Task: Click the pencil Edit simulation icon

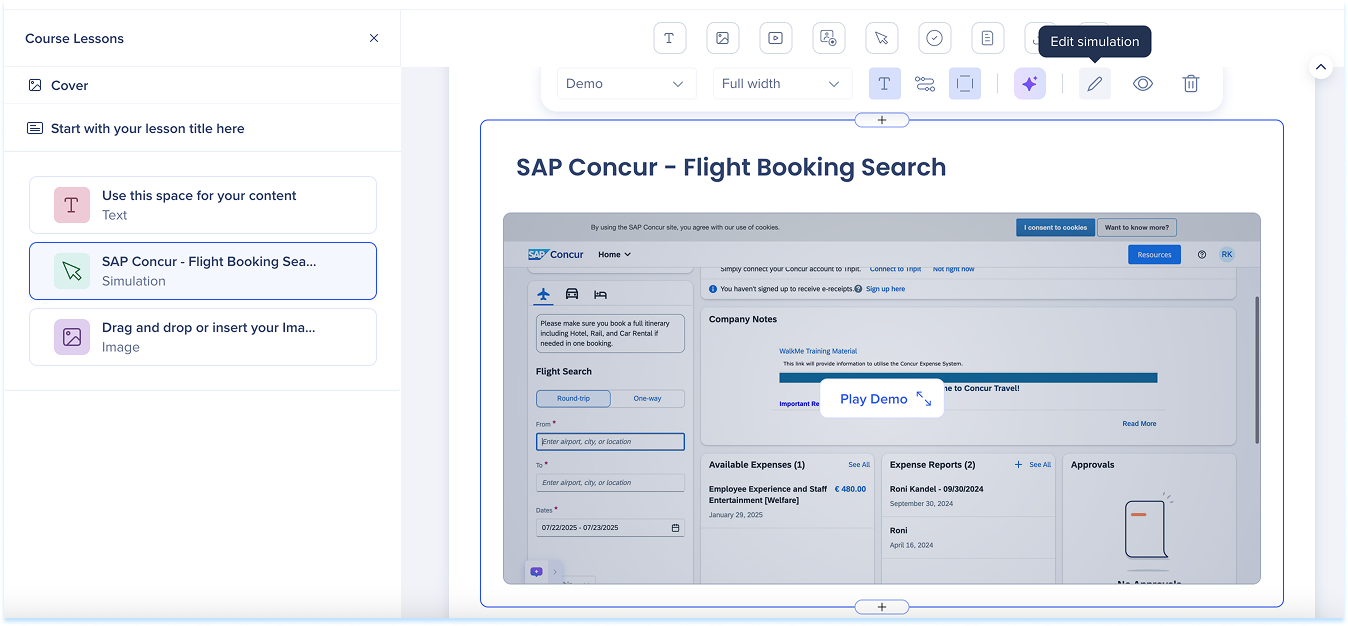Action: tap(1094, 84)
